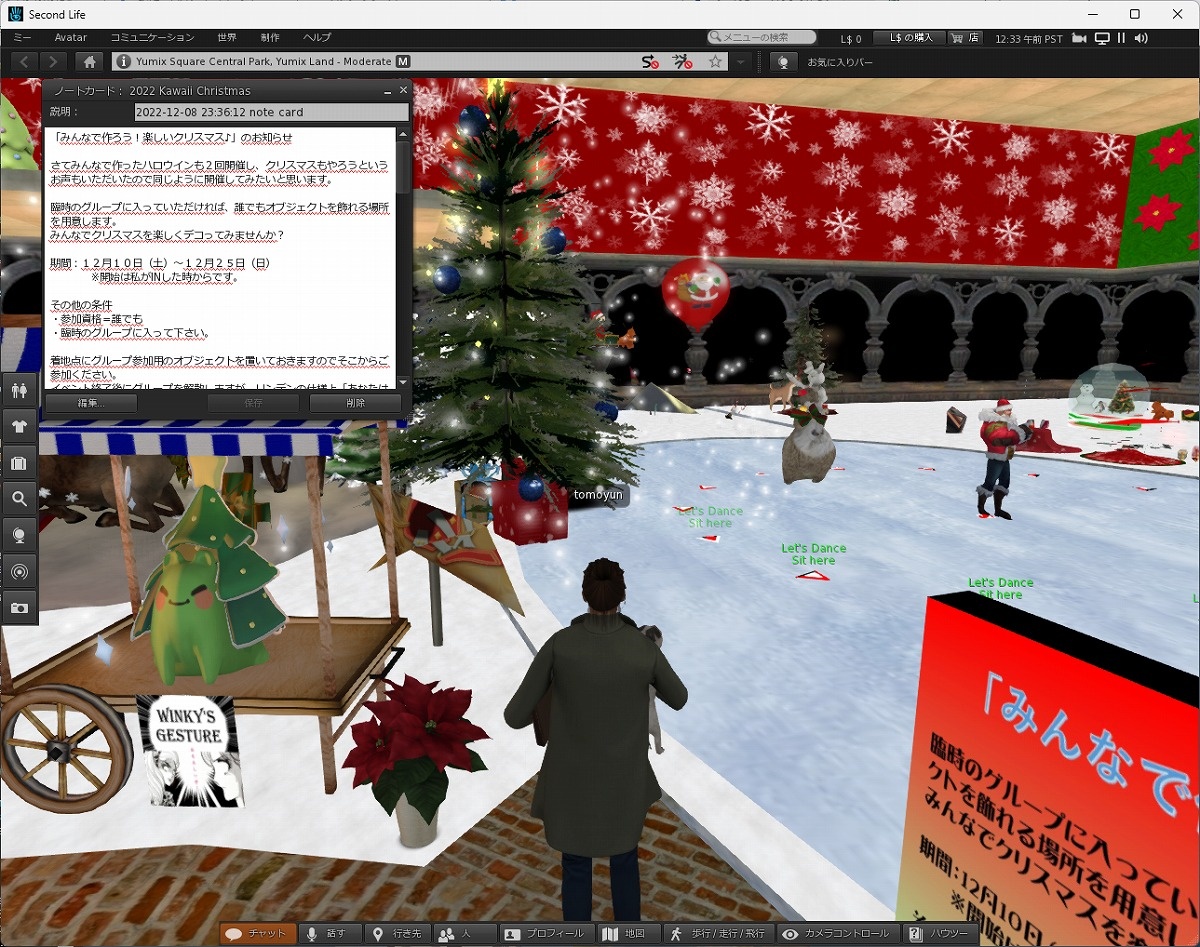Screen dimensions: 1200x947
Task: Open the コミュニケーション menu
Action: 152,37
